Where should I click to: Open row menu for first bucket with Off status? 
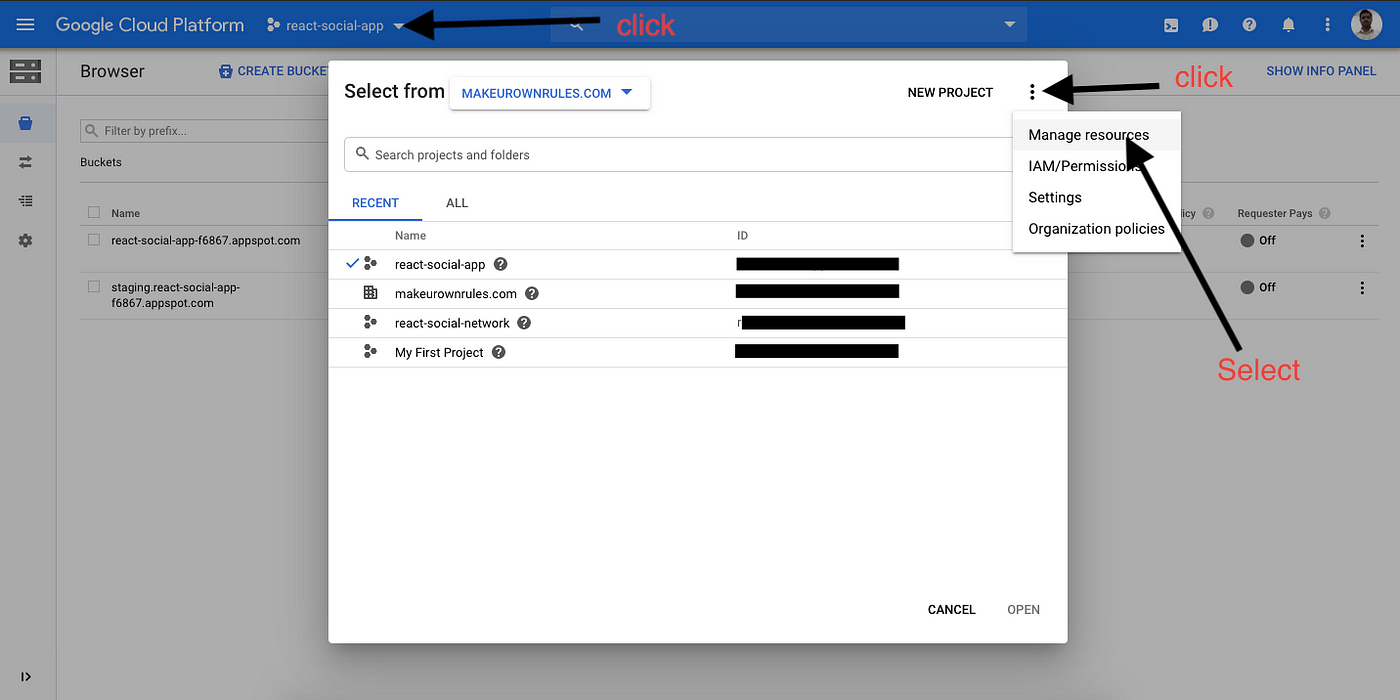(1361, 240)
